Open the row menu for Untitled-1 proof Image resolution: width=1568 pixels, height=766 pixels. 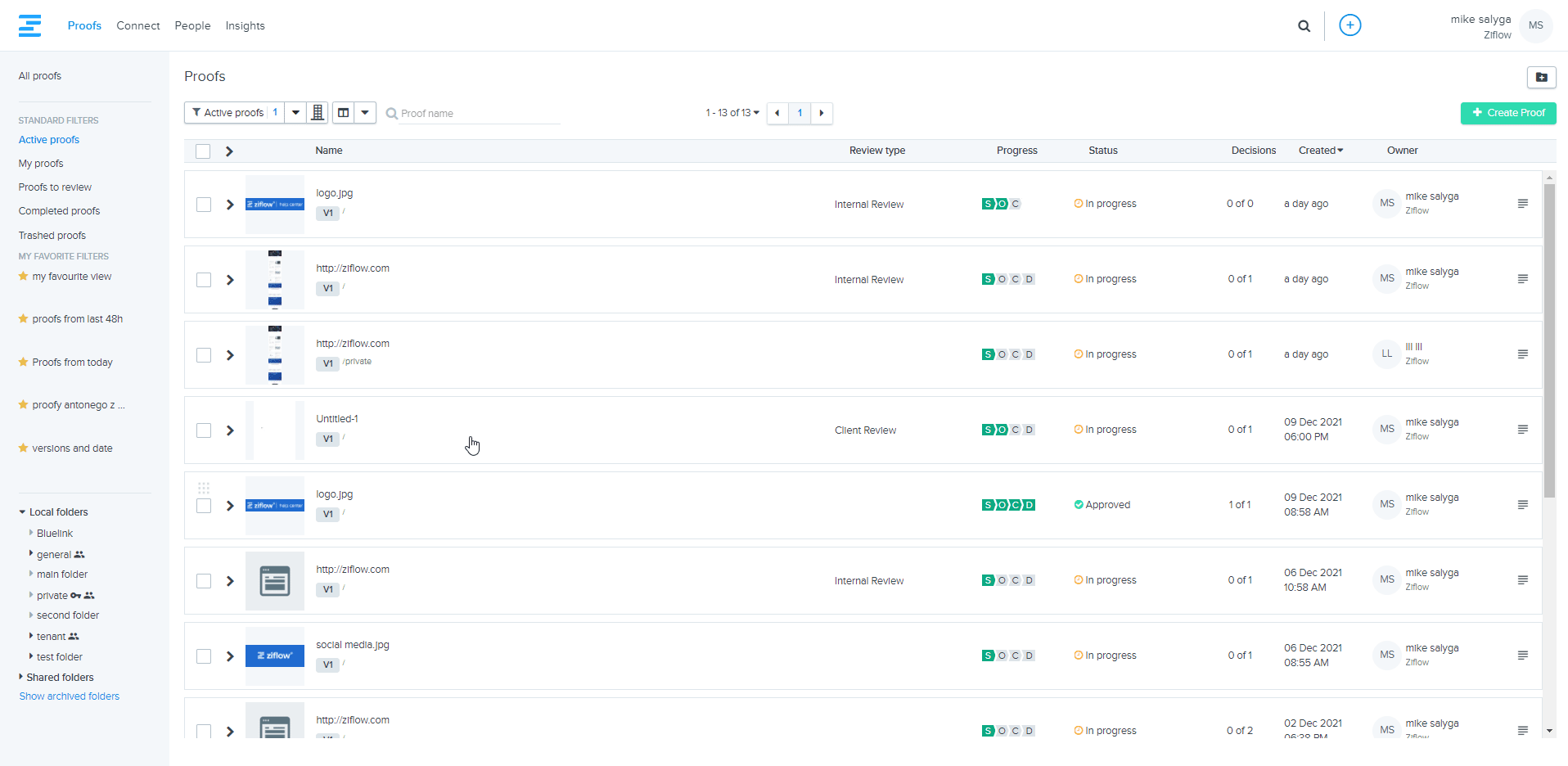[x=1522, y=430]
